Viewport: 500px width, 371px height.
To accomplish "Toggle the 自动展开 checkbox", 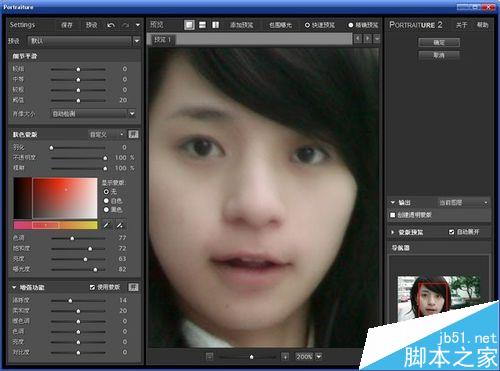I will click(x=451, y=232).
